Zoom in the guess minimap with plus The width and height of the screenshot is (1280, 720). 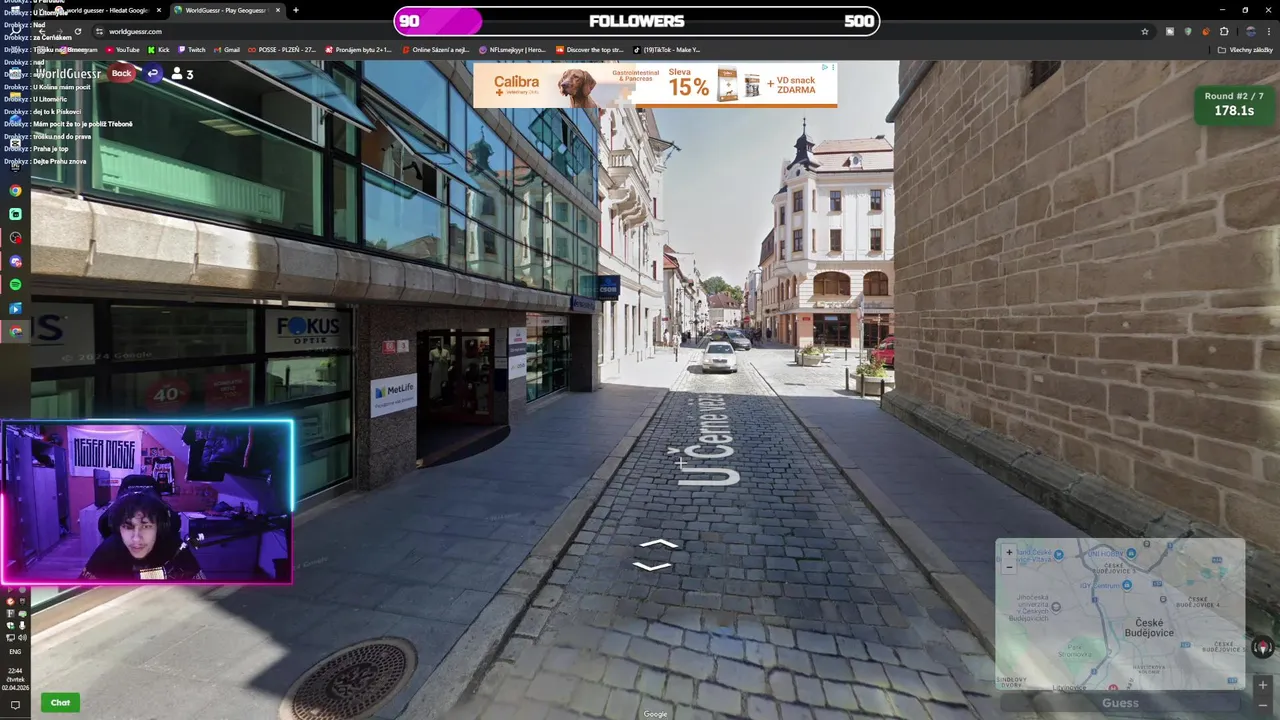pyautogui.click(x=1009, y=552)
